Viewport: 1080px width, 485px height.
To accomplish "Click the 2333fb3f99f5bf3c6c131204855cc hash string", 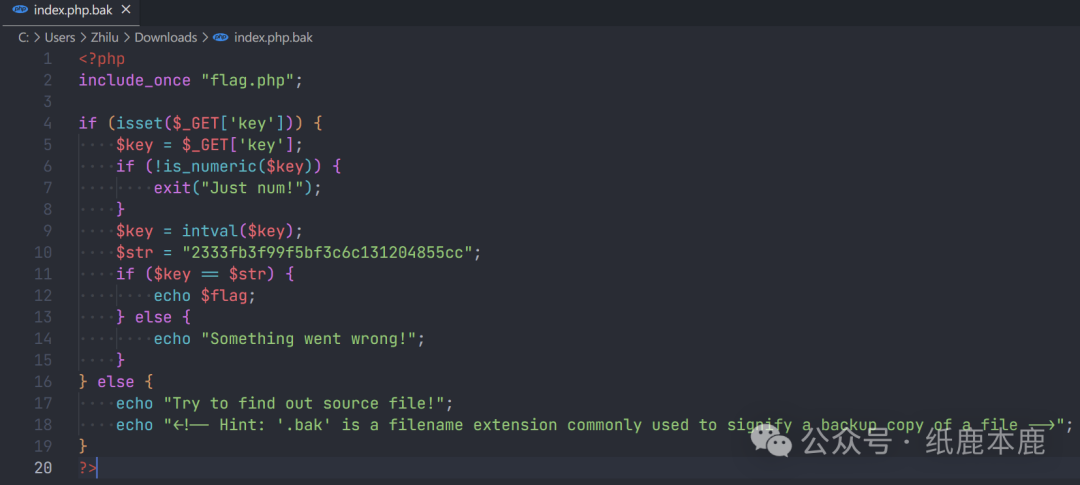I will pyautogui.click(x=322, y=252).
